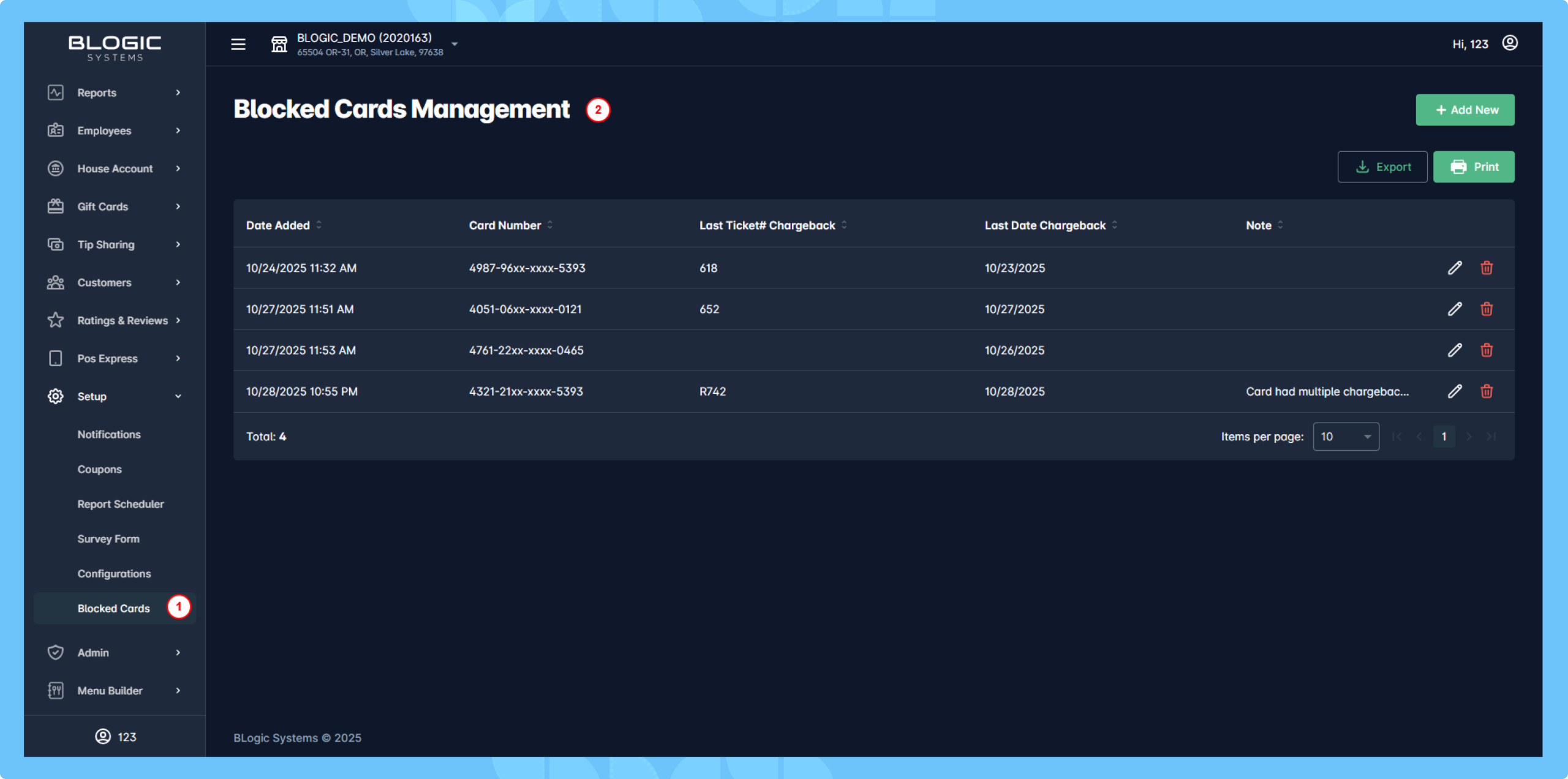Open Configurations under Setup

(114, 574)
